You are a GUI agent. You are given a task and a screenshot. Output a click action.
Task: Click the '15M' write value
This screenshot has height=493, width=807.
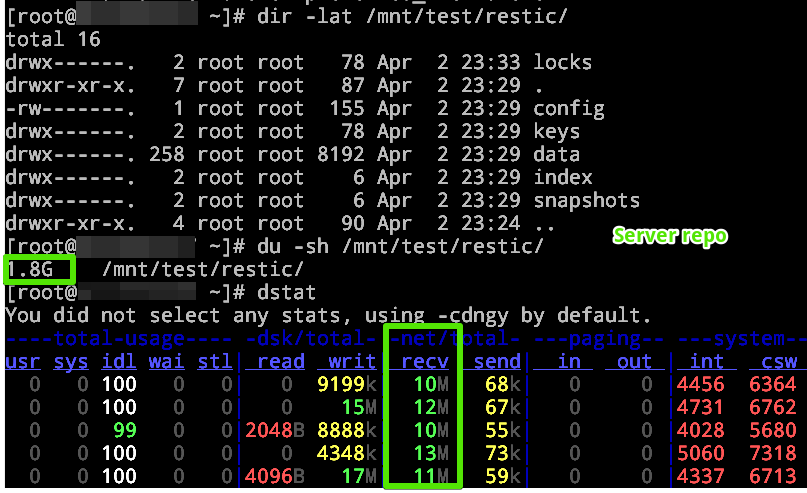tap(359, 408)
